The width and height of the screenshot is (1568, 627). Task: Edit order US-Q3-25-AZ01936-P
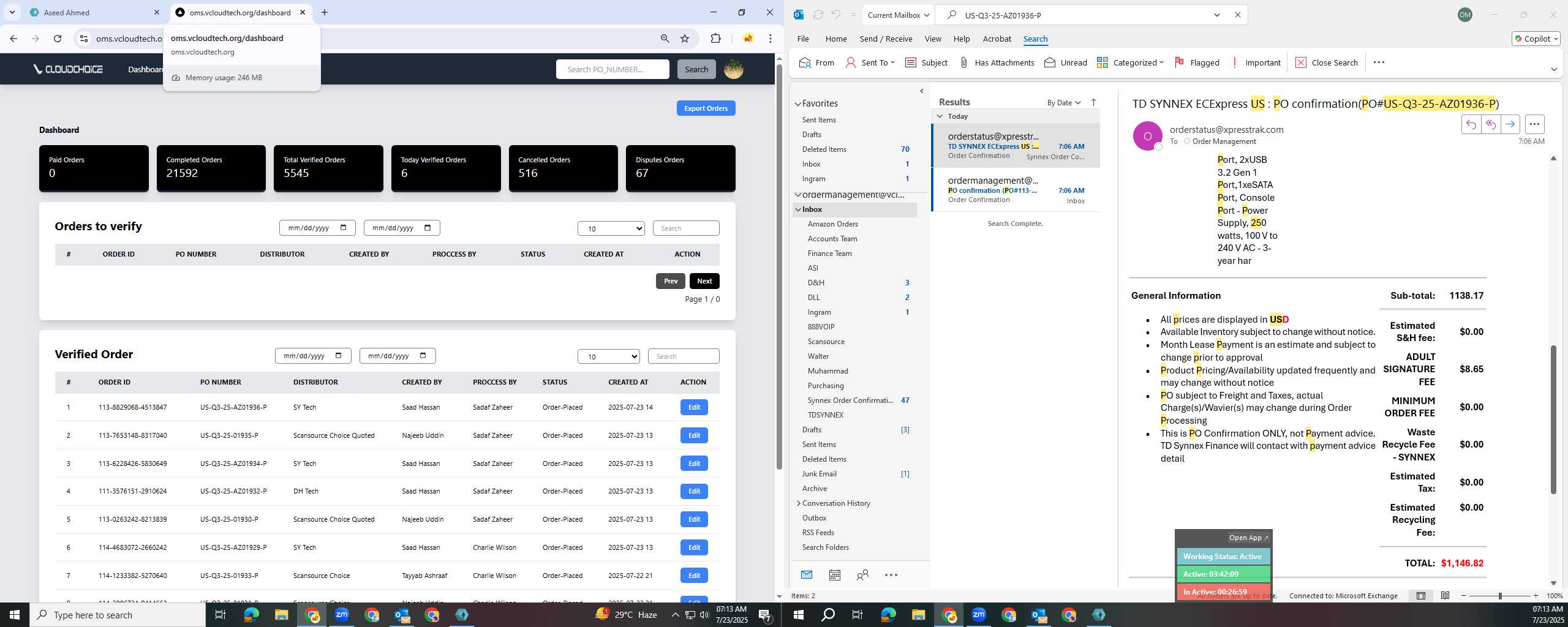pyautogui.click(x=694, y=407)
